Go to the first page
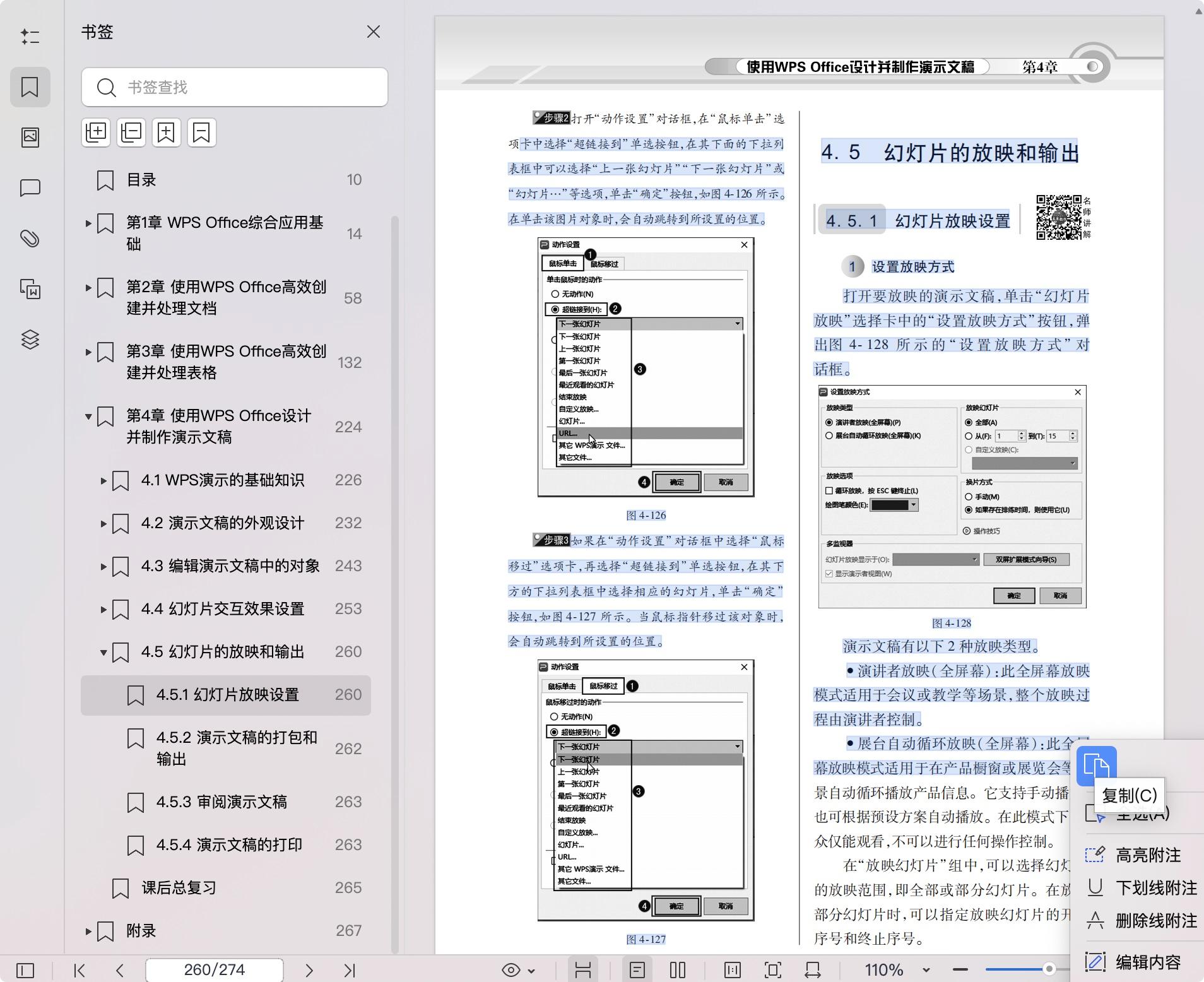This screenshot has width=1204, height=982. click(x=80, y=970)
